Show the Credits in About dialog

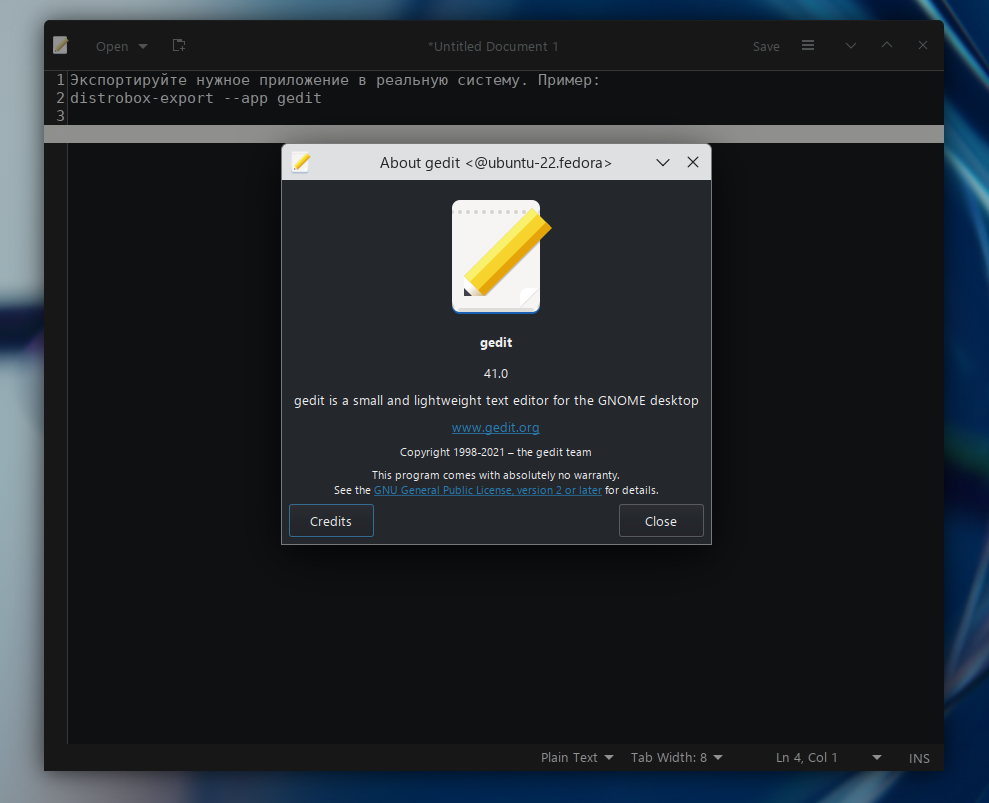click(x=331, y=521)
